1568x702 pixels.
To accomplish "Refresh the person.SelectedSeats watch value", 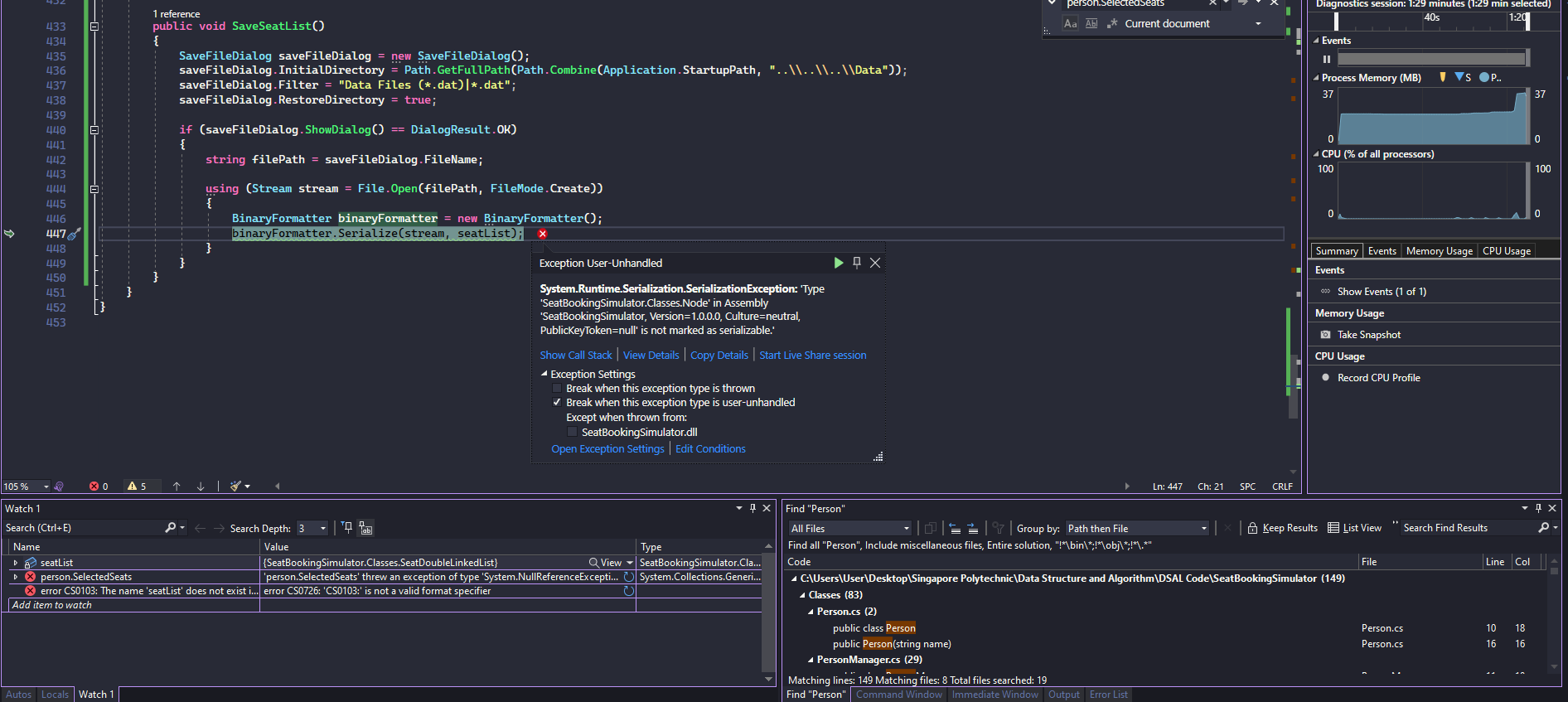I will point(629,577).
